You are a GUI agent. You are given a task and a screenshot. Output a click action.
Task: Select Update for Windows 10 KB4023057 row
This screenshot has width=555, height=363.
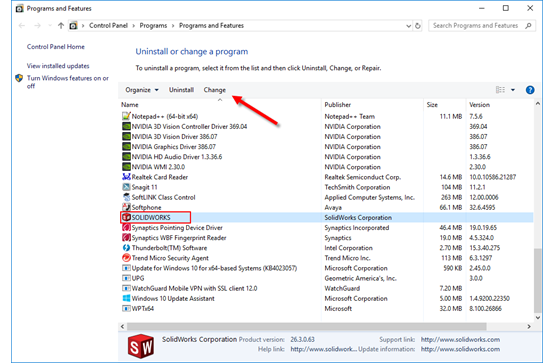pyautogui.click(x=327, y=268)
